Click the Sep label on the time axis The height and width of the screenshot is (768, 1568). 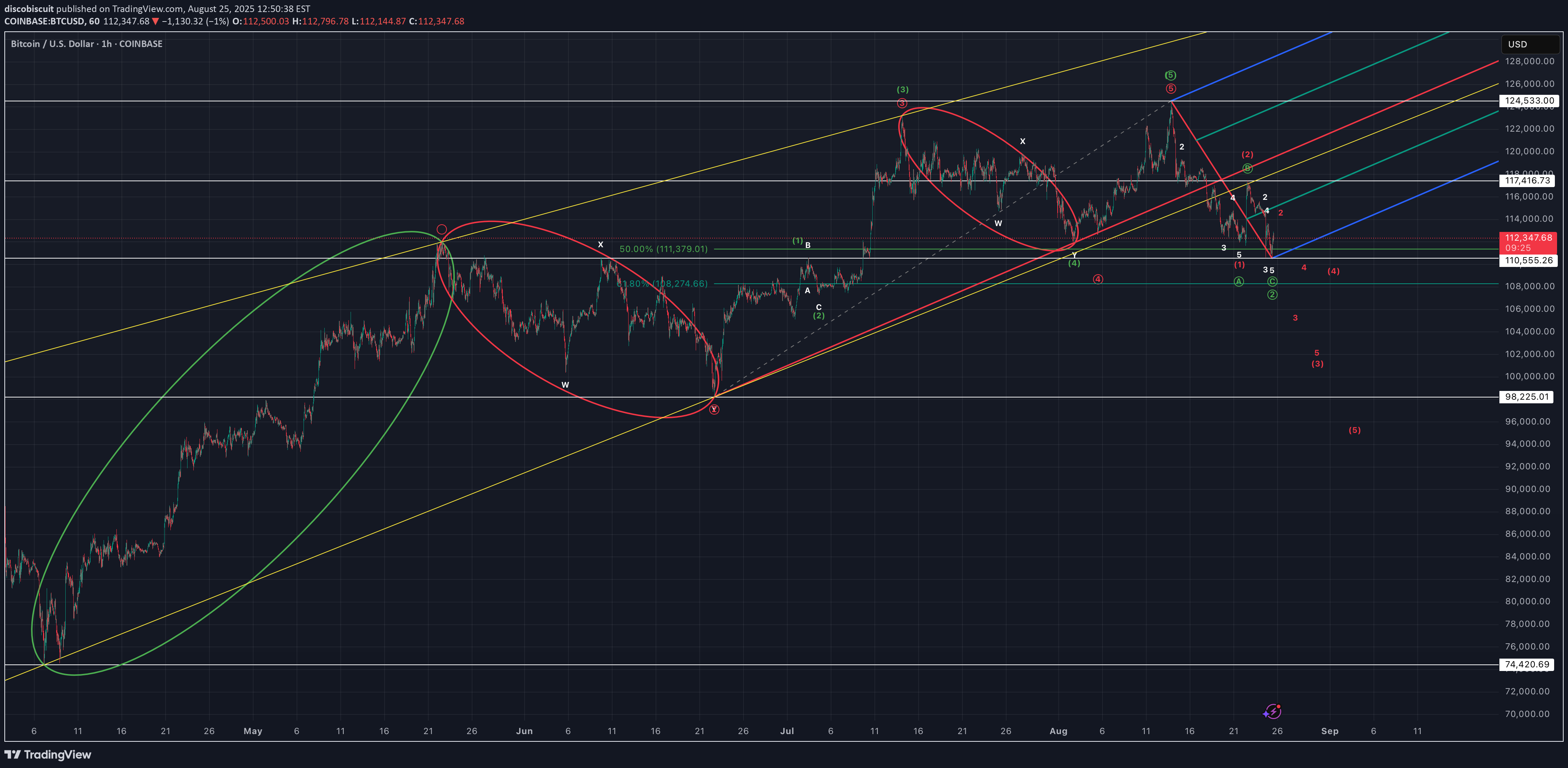[x=1331, y=731]
